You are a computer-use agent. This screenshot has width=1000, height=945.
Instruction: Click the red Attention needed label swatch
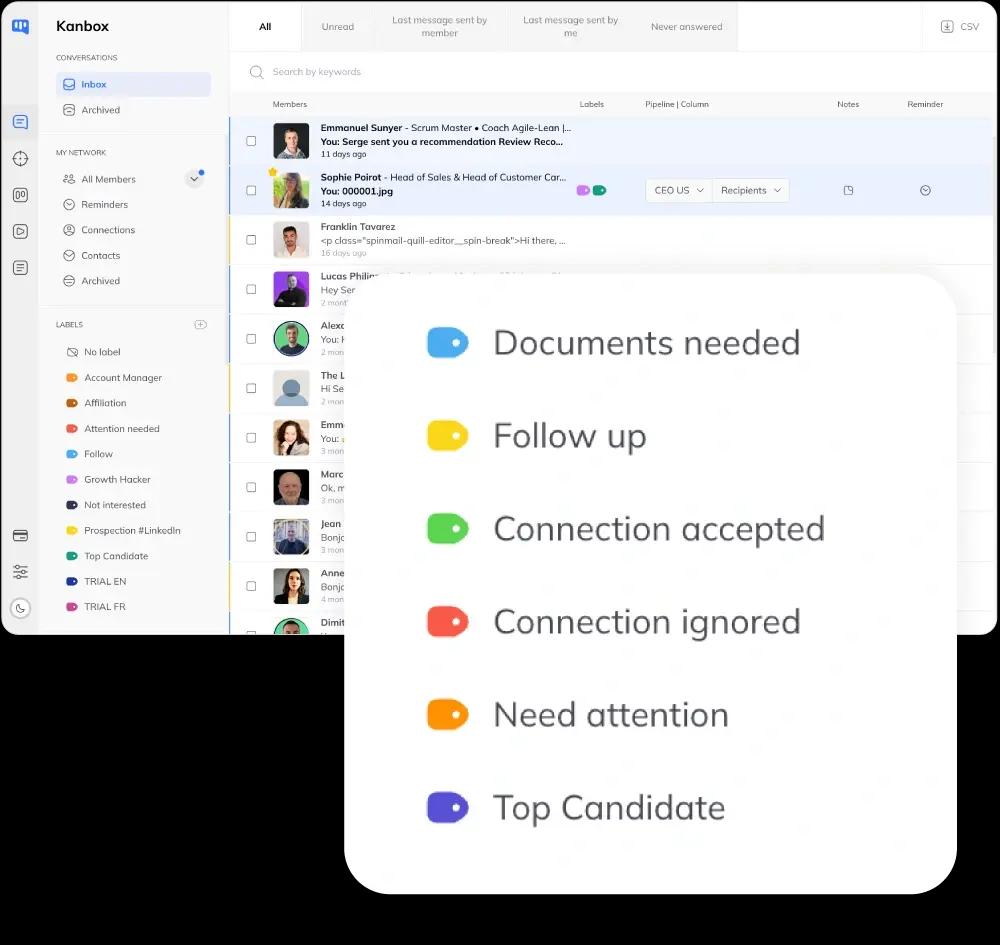[72, 429]
